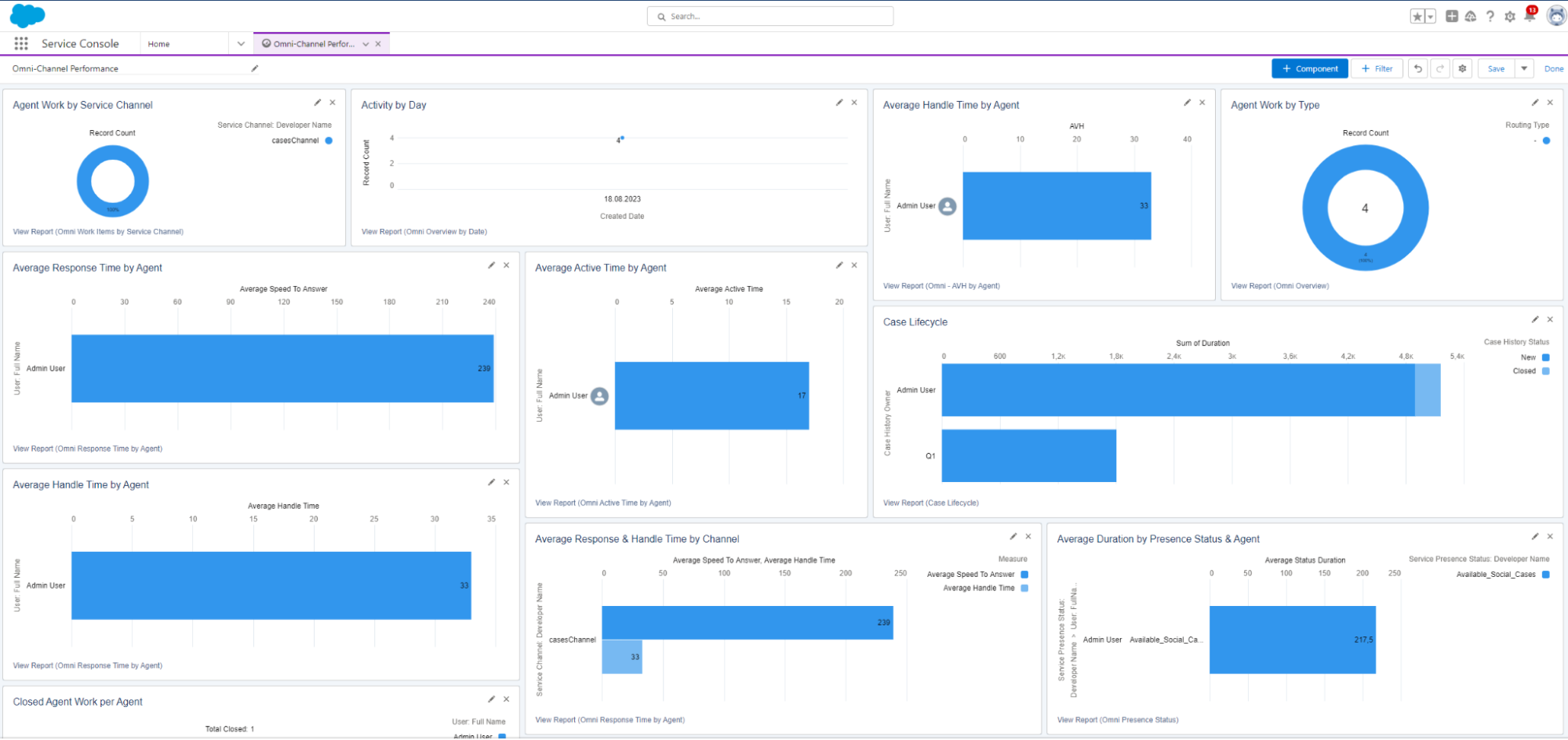This screenshot has height=740, width=1568.
Task: Click the casesChannel blue legend swatch
Action: pos(328,140)
